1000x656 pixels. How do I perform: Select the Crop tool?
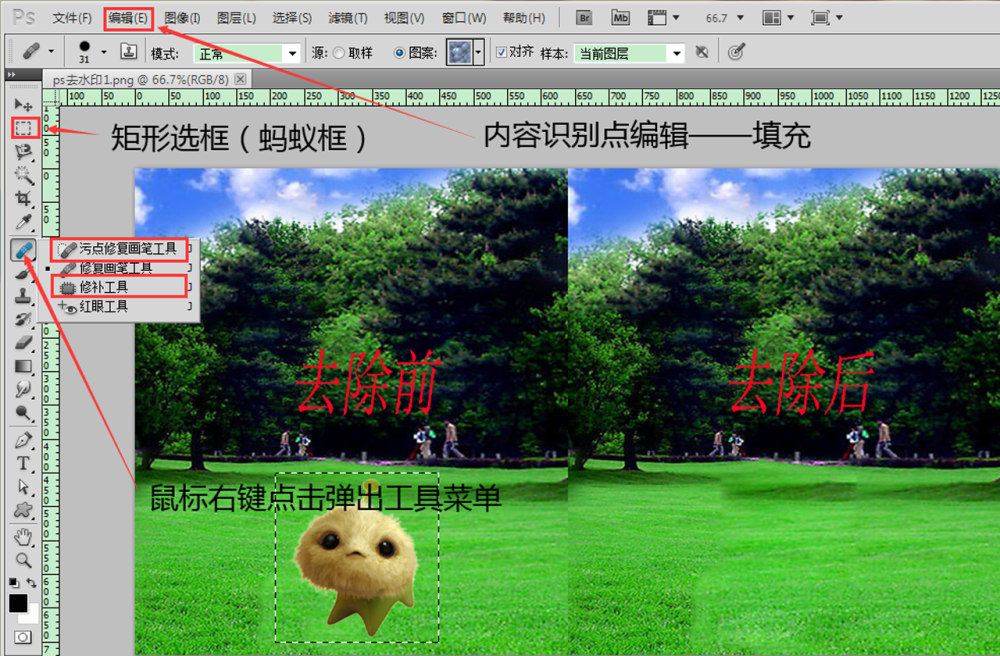pyautogui.click(x=22, y=196)
